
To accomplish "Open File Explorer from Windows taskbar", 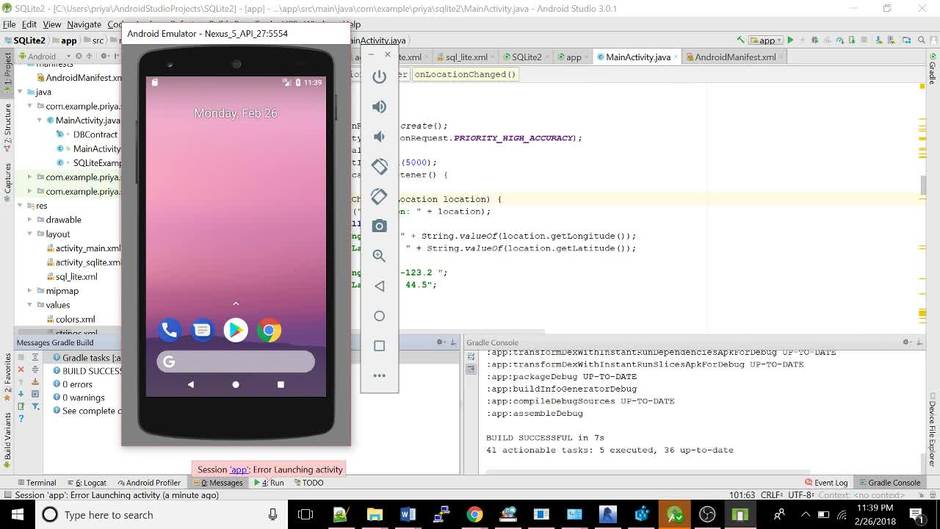I will tap(375, 515).
